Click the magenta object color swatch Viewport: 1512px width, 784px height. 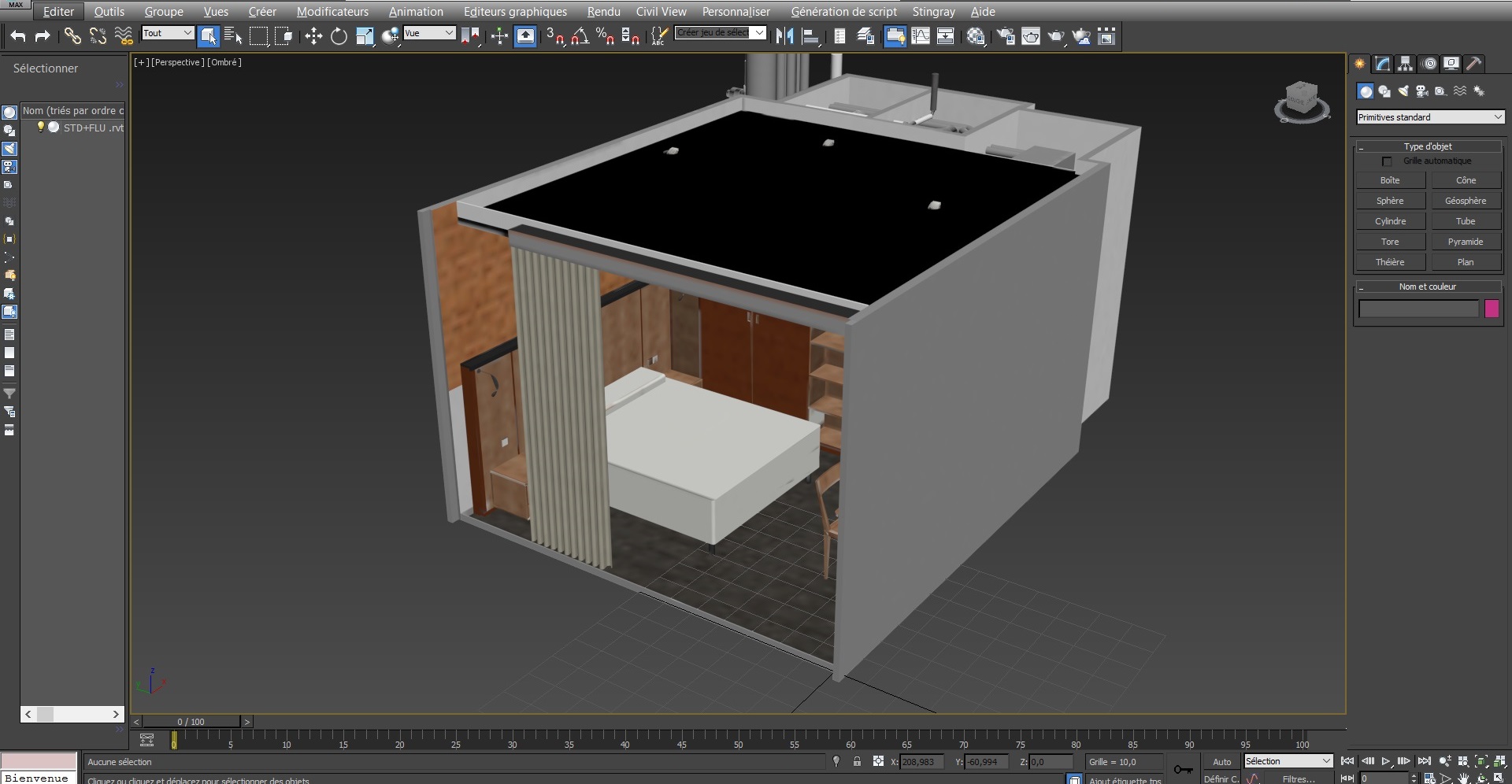point(1492,309)
